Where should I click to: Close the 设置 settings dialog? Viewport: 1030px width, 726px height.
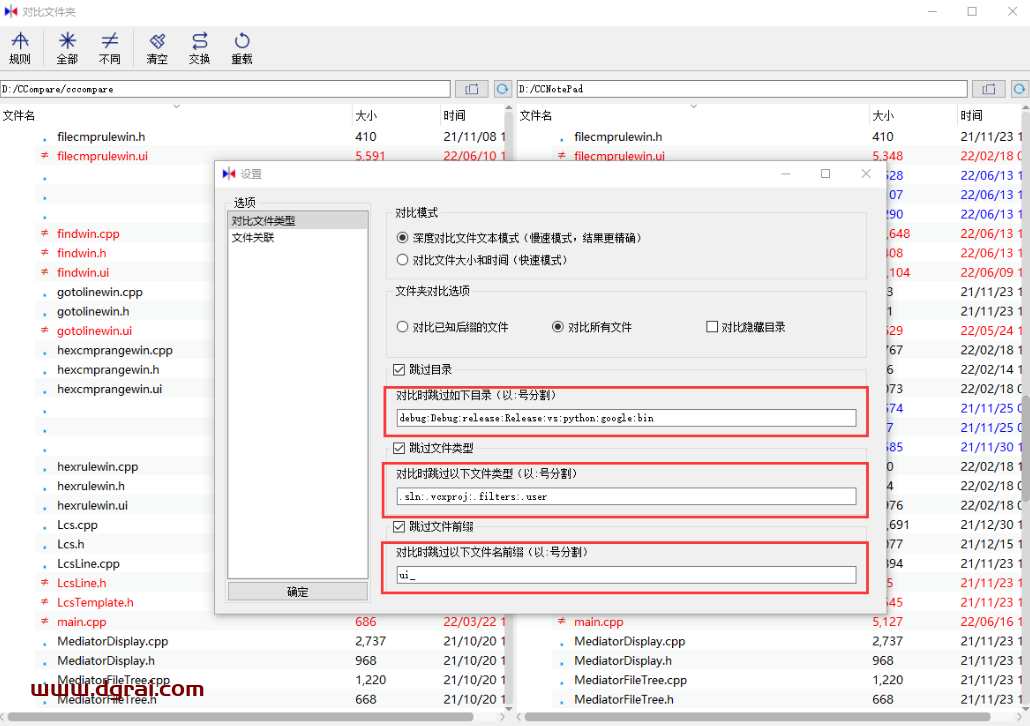click(x=866, y=173)
